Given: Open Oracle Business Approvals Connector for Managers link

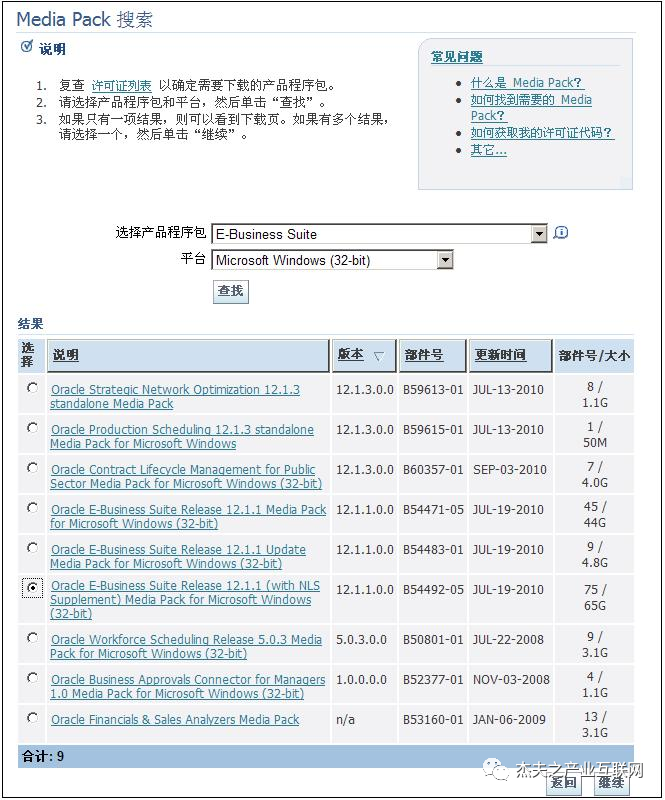Looking at the screenshot, I should tap(187, 686).
